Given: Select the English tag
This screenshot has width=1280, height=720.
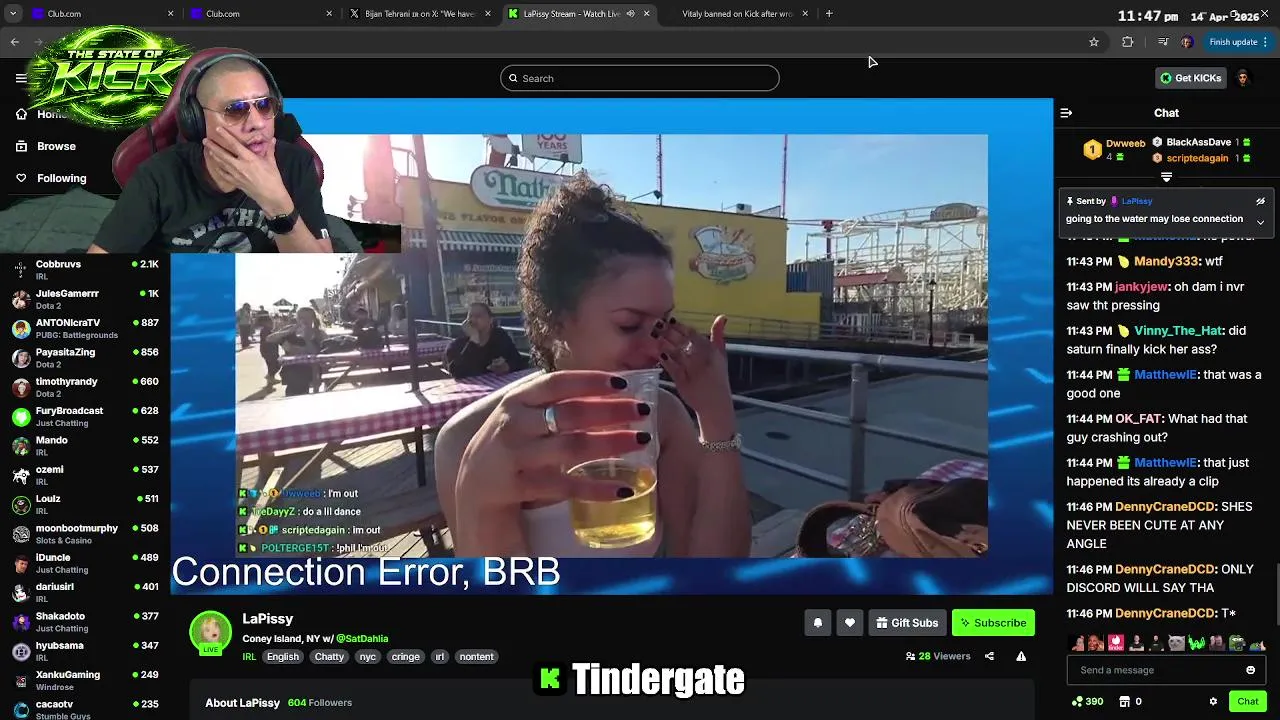Looking at the screenshot, I should click(283, 657).
